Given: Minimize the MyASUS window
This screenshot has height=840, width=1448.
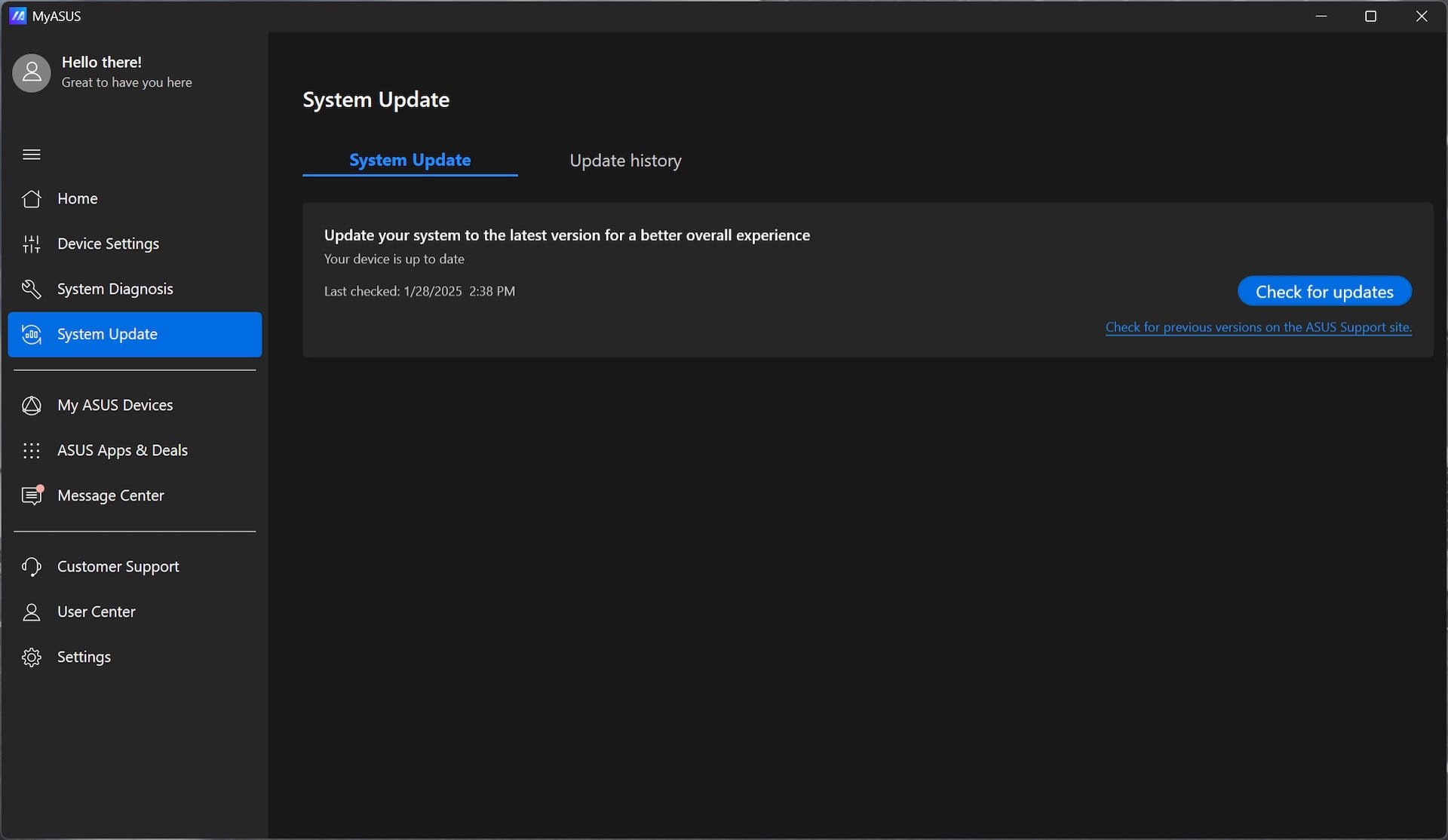Looking at the screenshot, I should [x=1321, y=16].
